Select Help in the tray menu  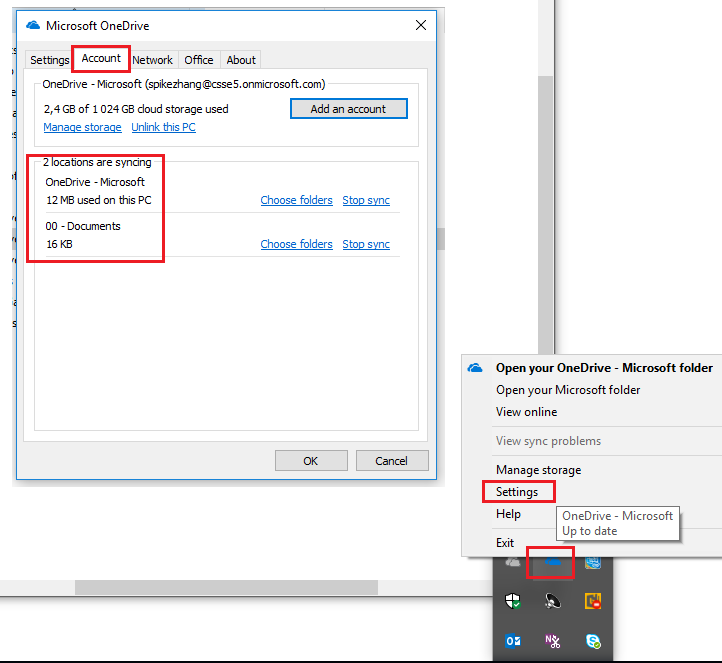tap(508, 514)
